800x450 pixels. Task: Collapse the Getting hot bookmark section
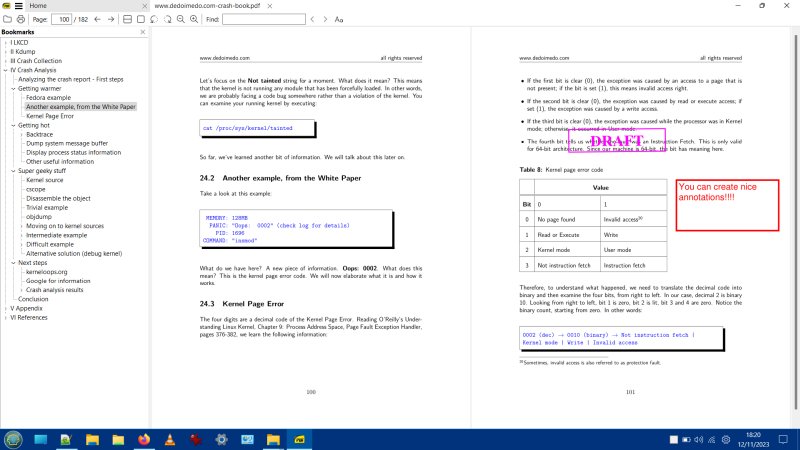click(13, 125)
